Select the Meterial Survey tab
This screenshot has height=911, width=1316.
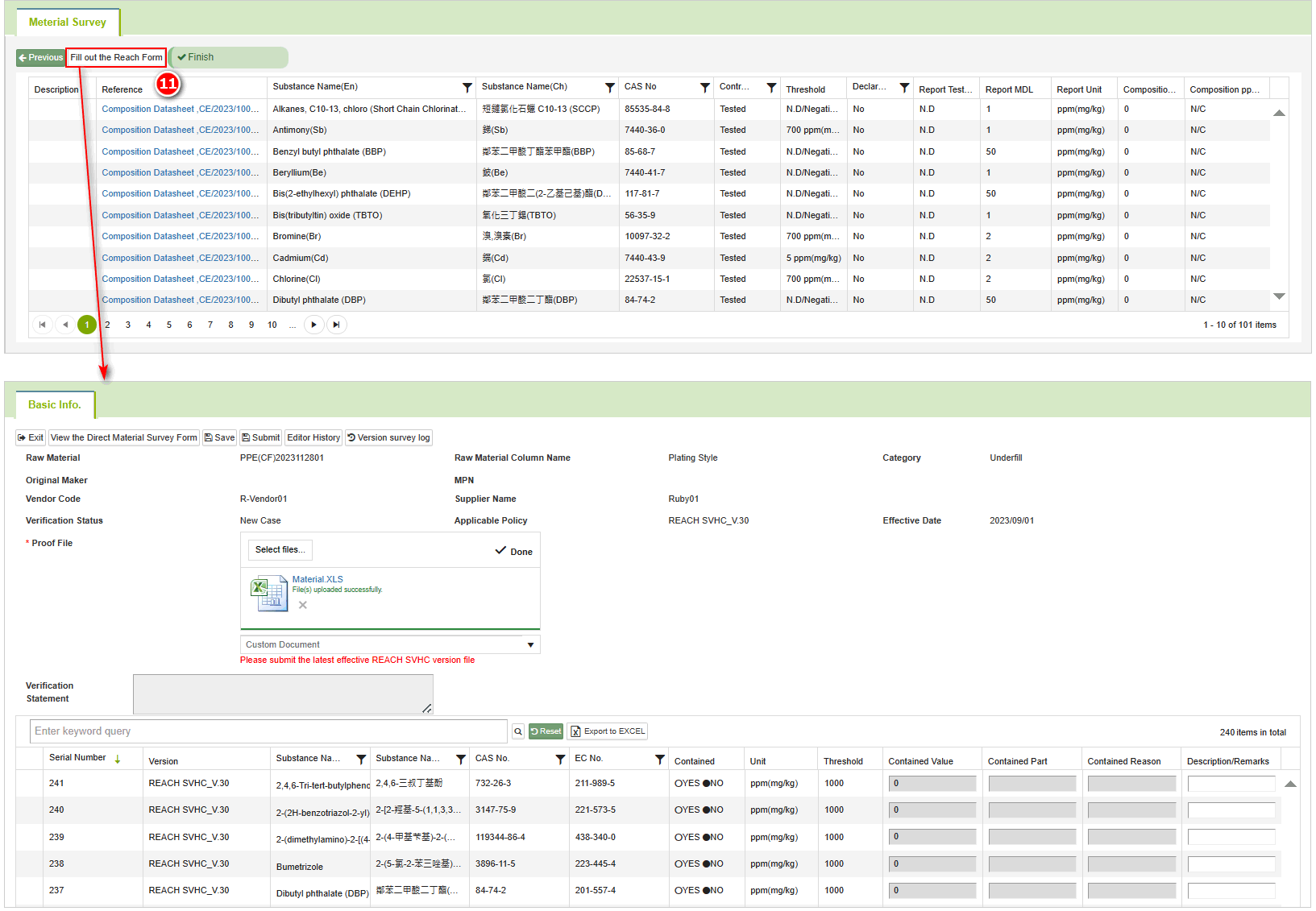[x=68, y=23]
